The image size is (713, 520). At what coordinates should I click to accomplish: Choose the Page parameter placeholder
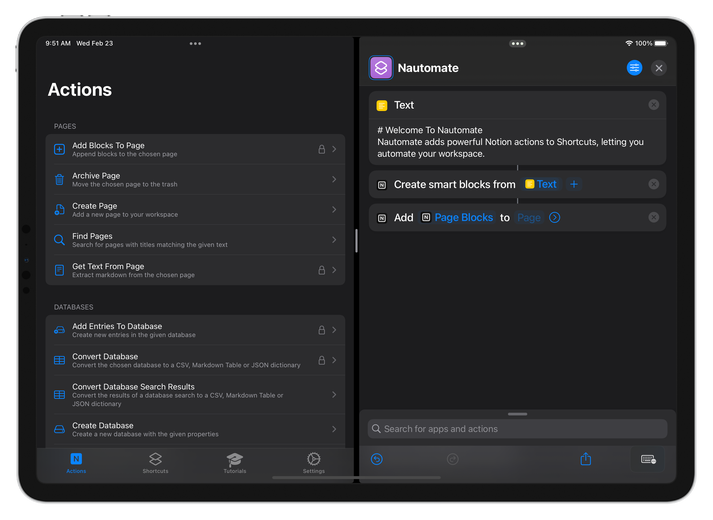(529, 218)
